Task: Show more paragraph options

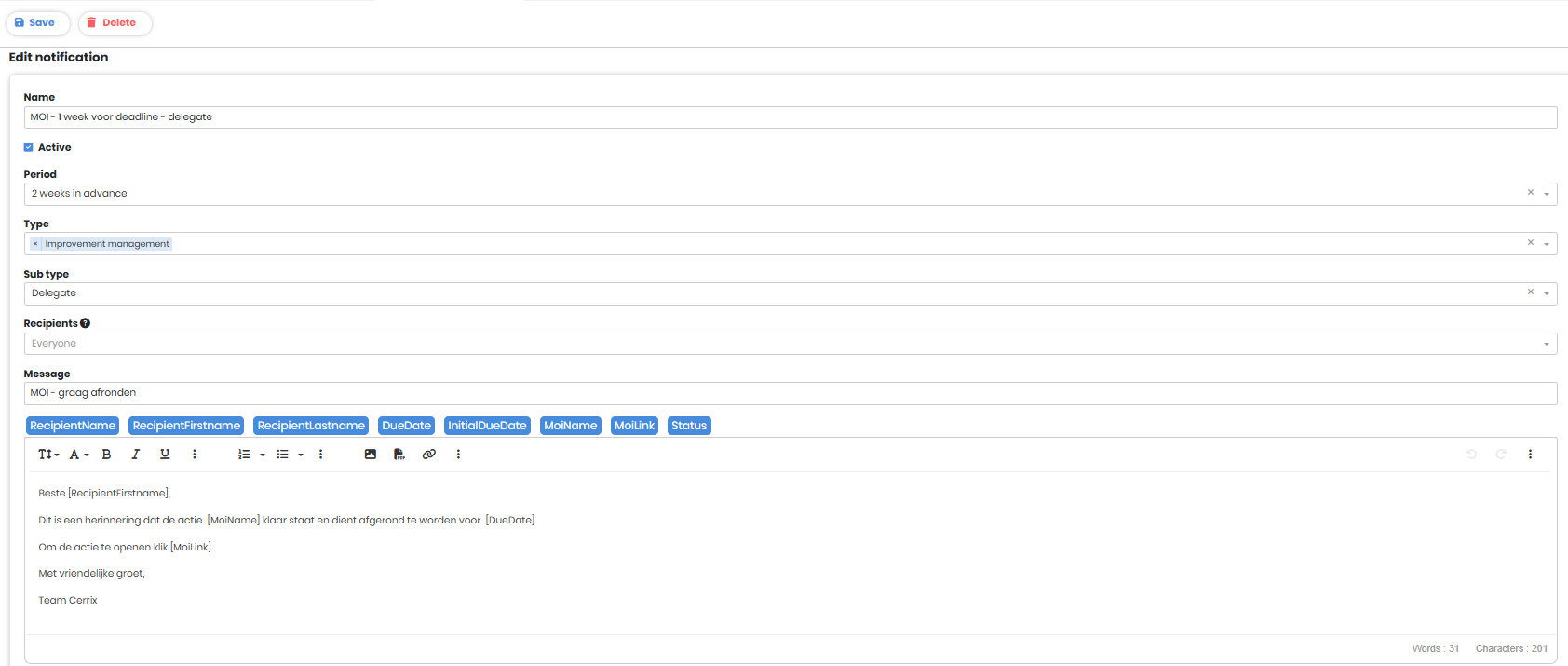Action: point(320,455)
